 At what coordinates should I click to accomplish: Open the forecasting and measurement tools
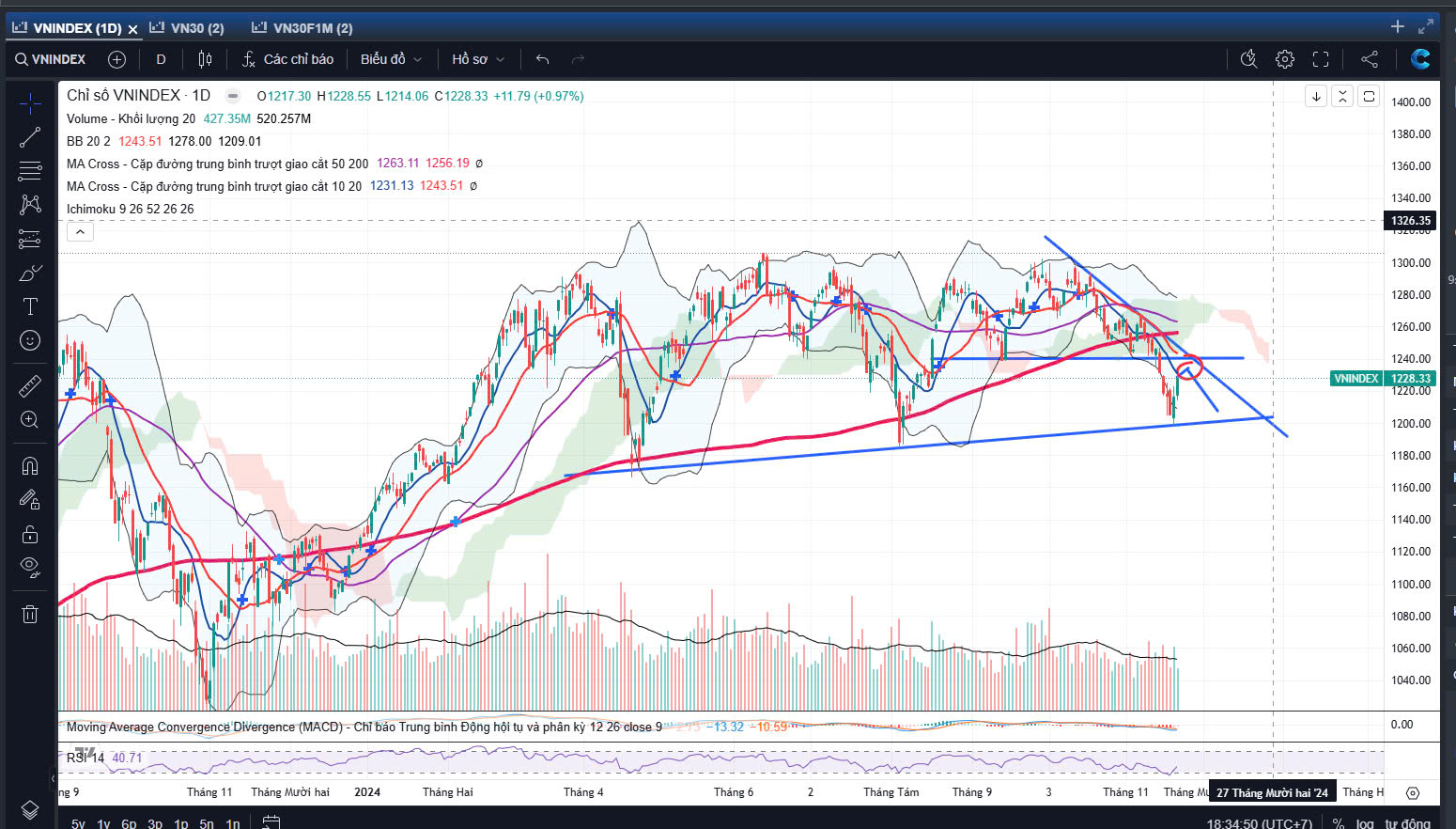point(30,239)
